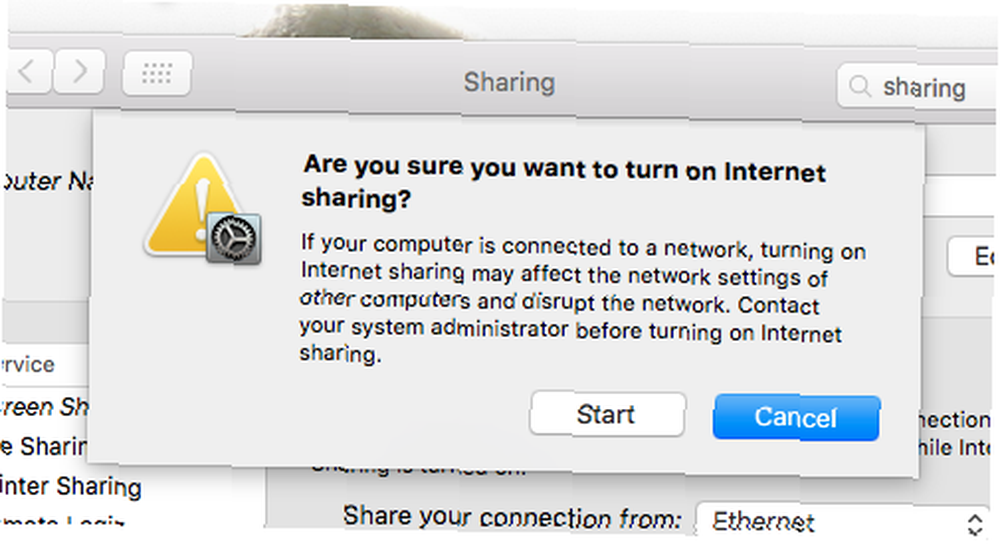1000x544 pixels.
Task: Cancel the Internet sharing dialog
Action: coord(796,418)
